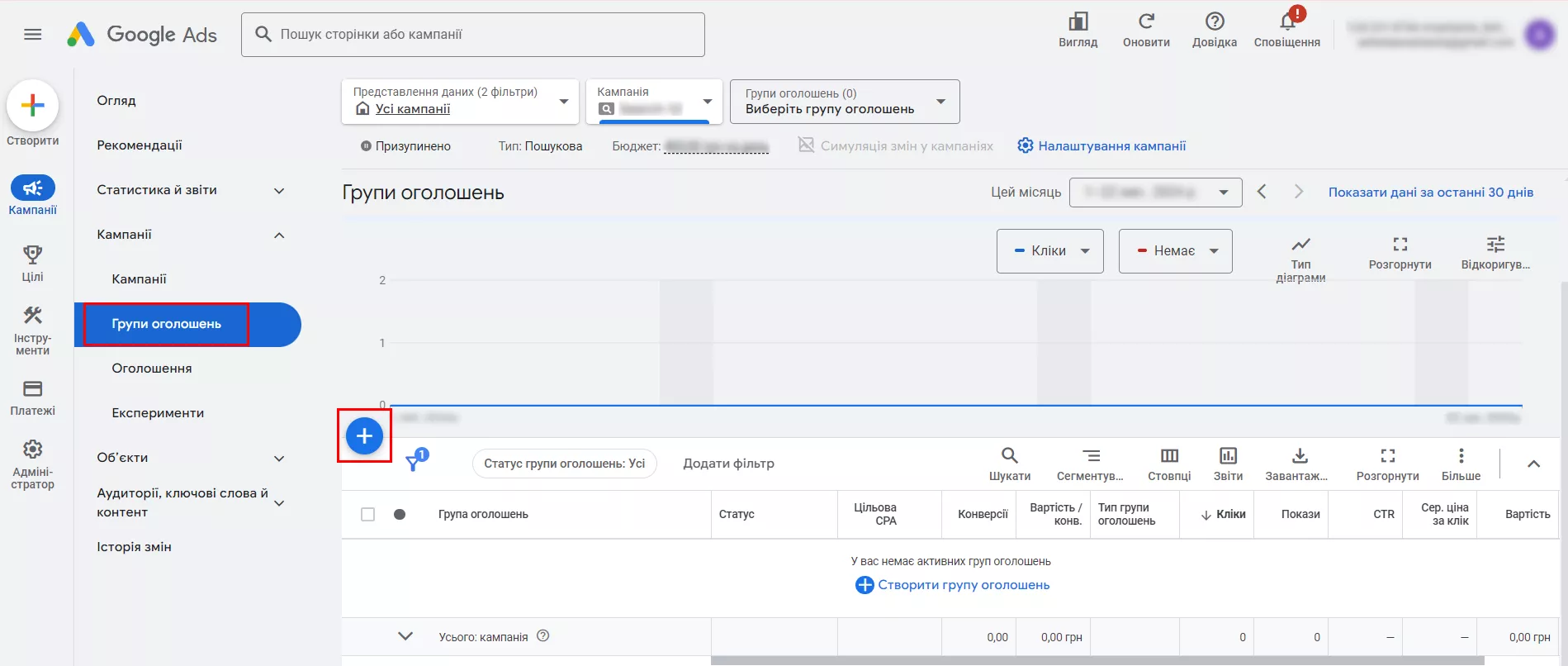Expand Аудиторії, ключові слова й контент

click(279, 503)
